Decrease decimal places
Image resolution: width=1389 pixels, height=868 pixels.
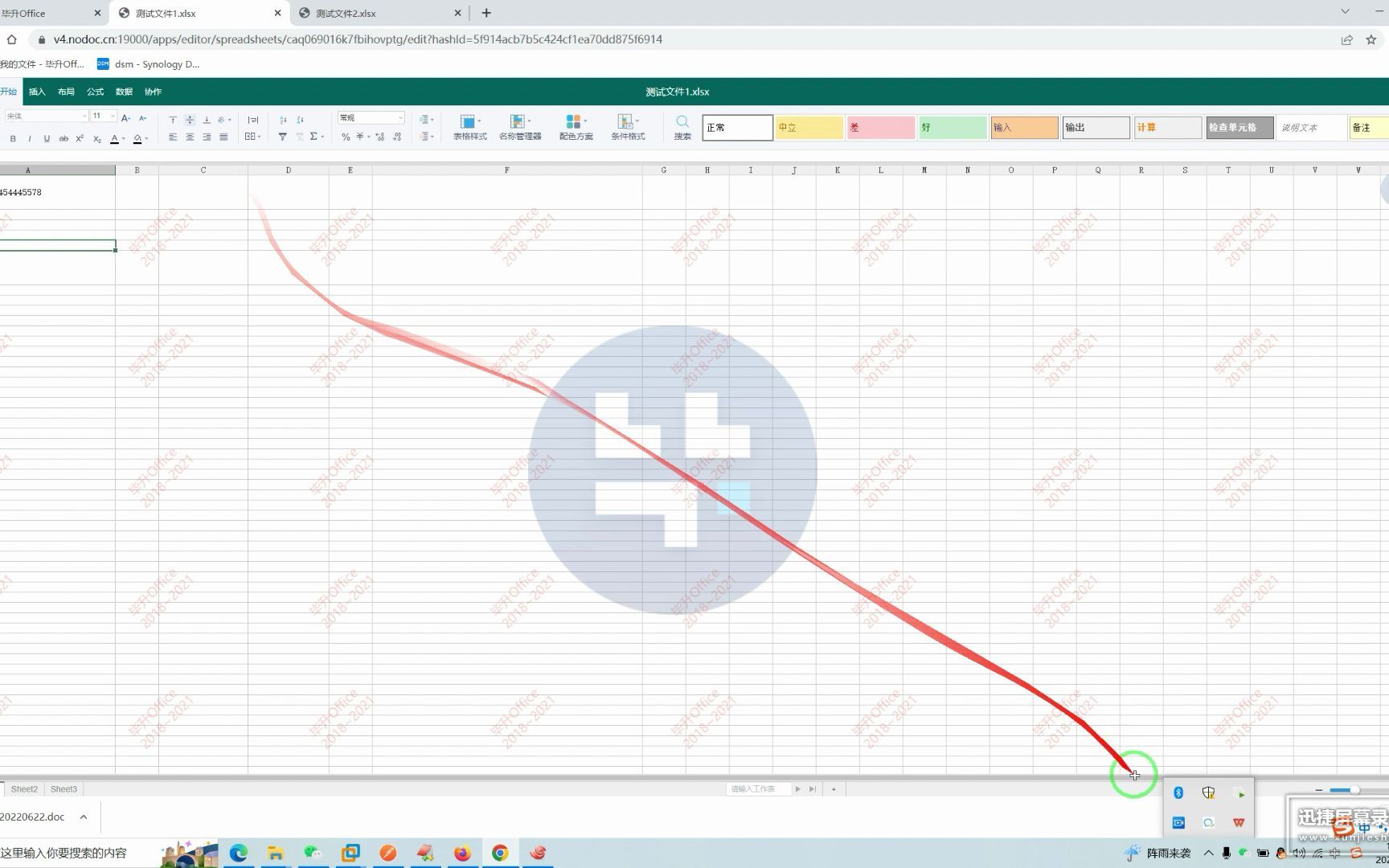pos(397,137)
